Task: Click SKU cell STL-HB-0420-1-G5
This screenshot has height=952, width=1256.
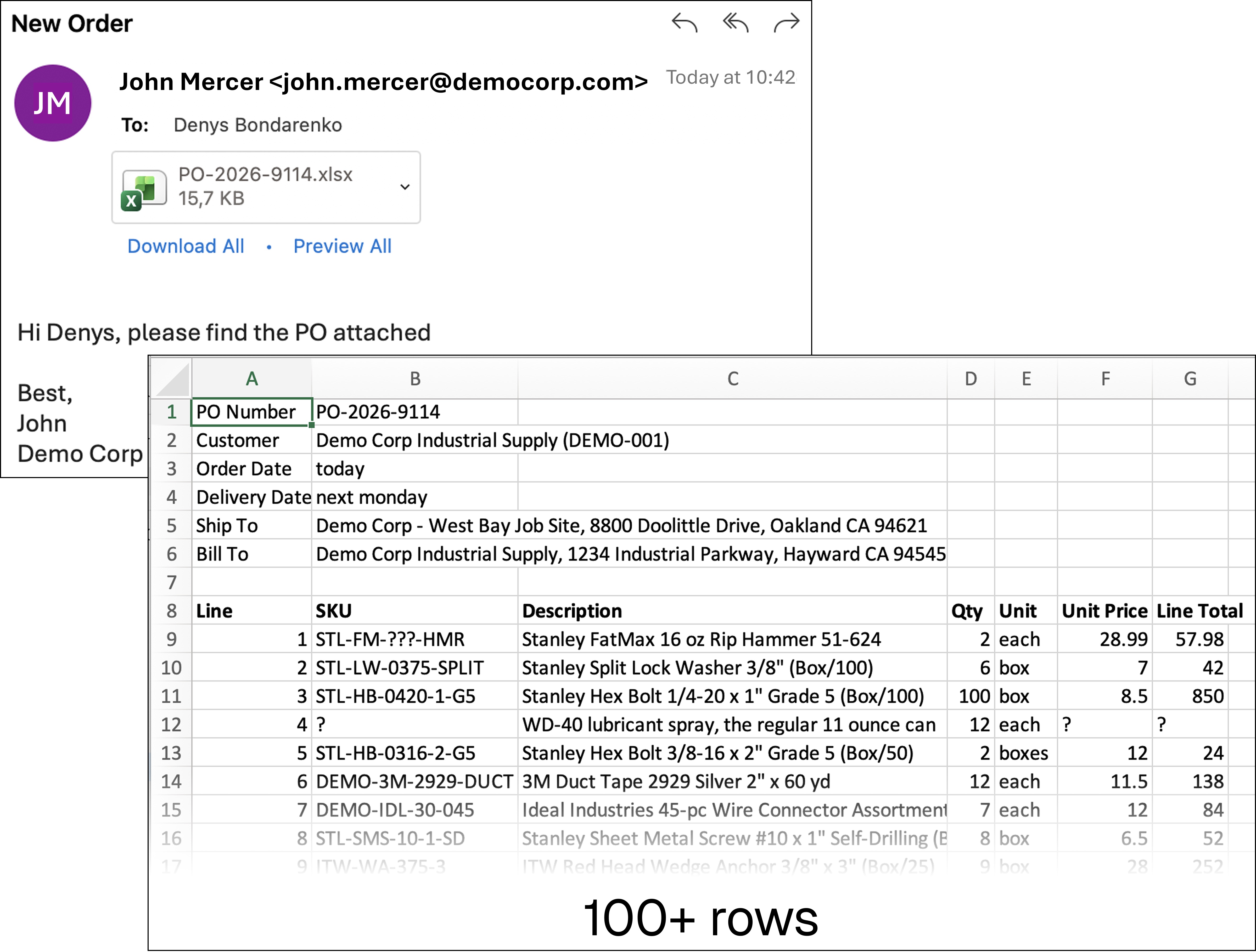Action: [415, 696]
